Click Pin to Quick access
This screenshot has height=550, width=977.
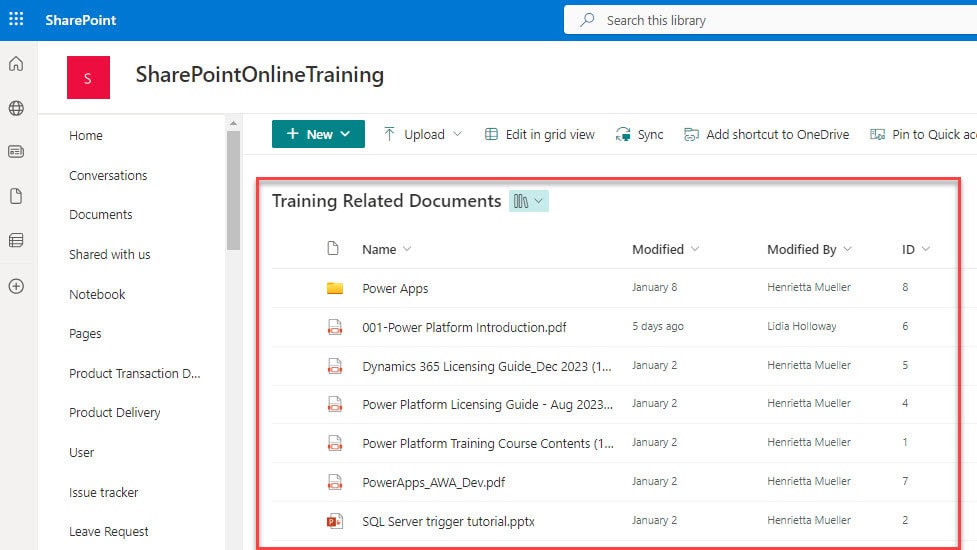pyautogui.click(x=923, y=134)
